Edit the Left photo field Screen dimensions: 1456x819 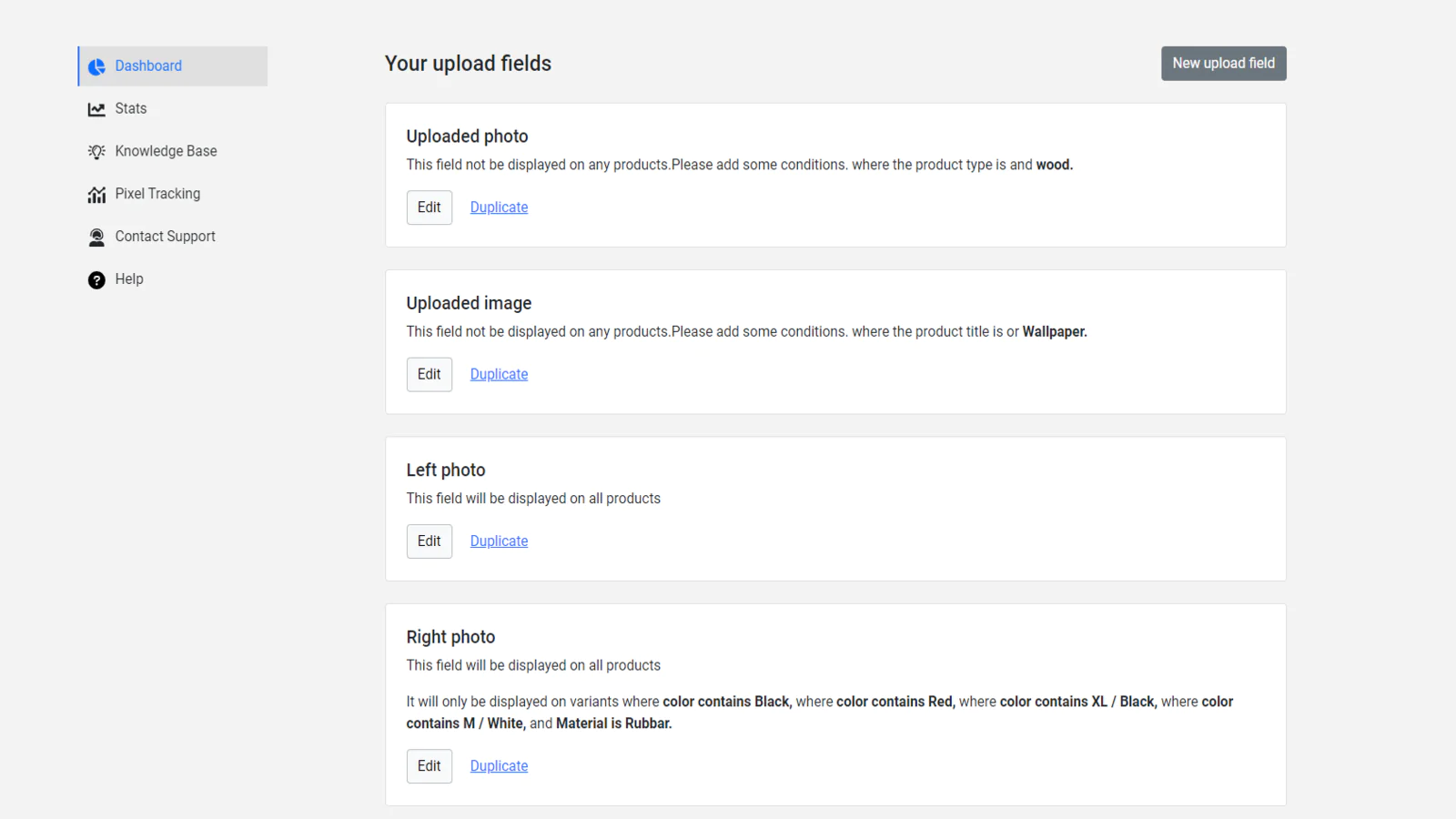click(429, 541)
